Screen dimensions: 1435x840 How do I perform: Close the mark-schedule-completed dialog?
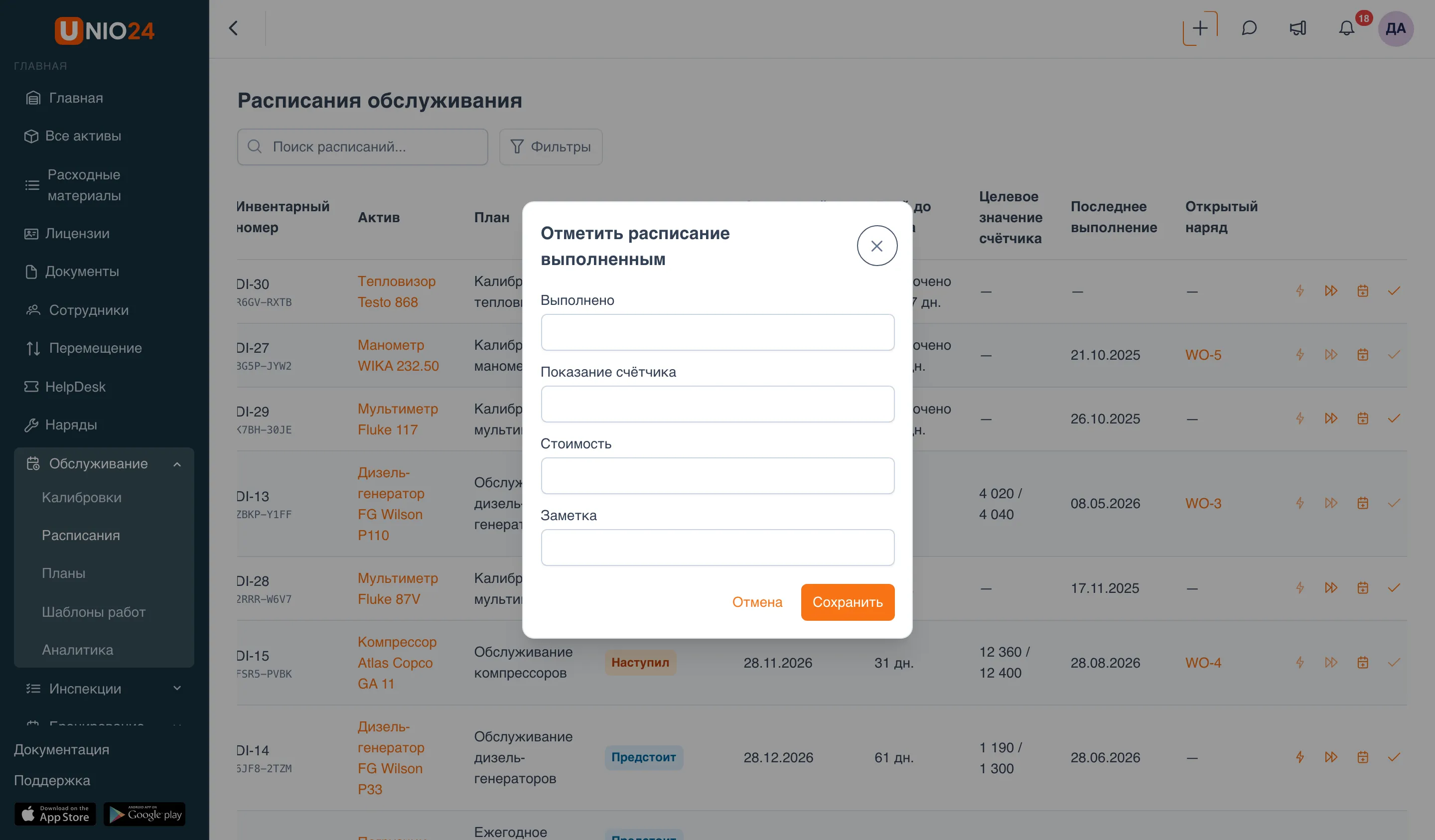(877, 246)
